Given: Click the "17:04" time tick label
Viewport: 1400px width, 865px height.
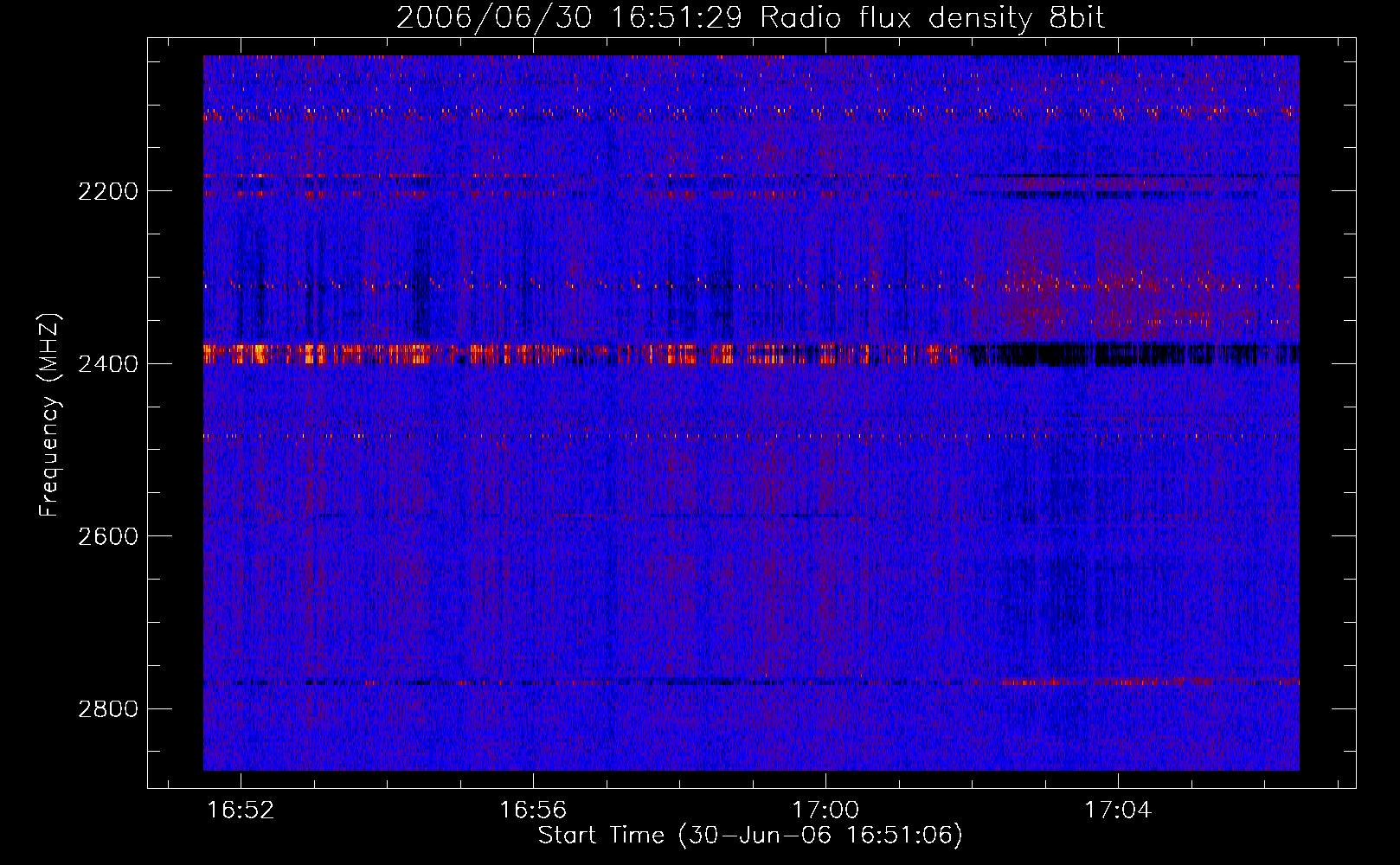Looking at the screenshot, I should pyautogui.click(x=1118, y=810).
